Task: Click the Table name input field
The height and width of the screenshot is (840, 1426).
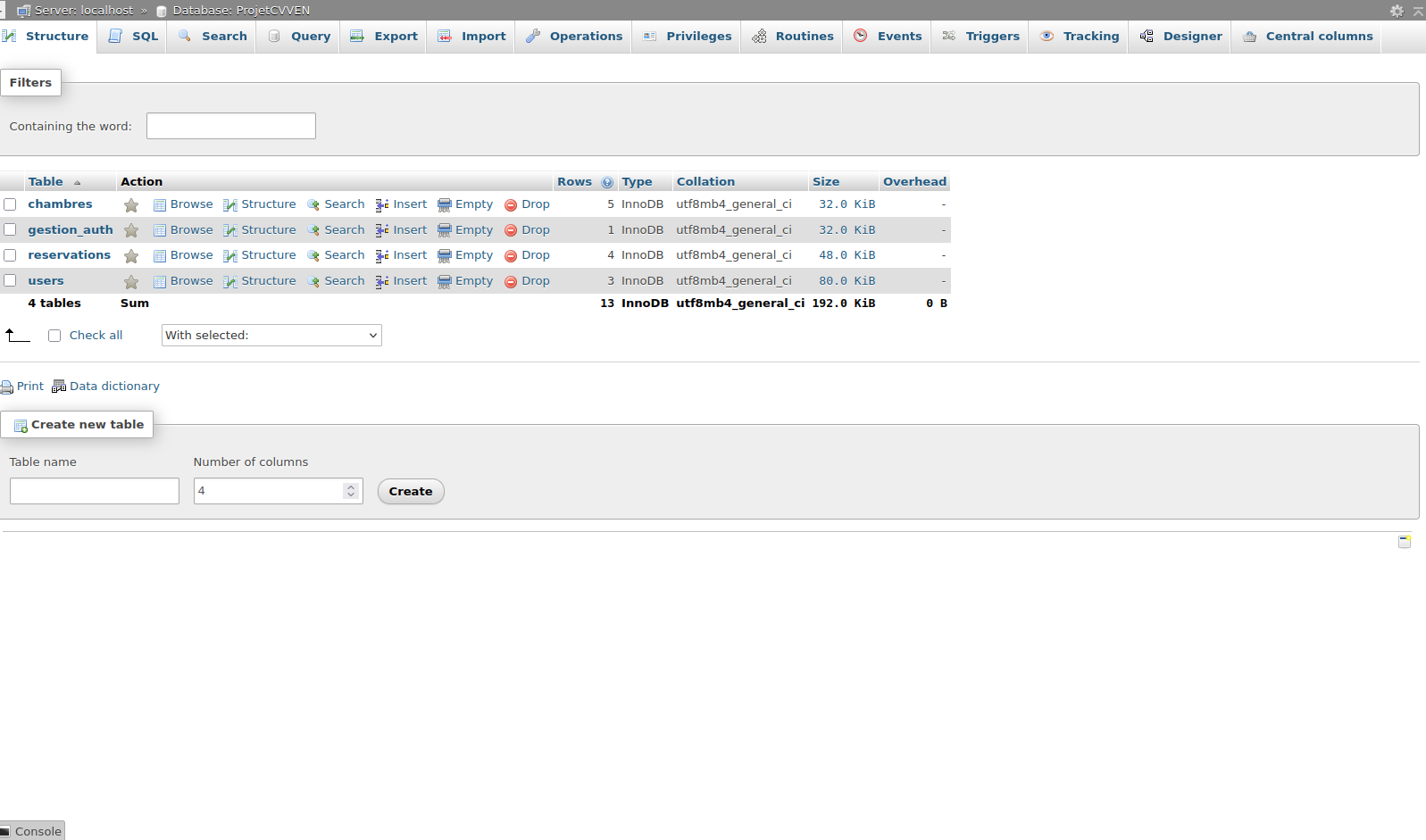Action: click(x=95, y=491)
